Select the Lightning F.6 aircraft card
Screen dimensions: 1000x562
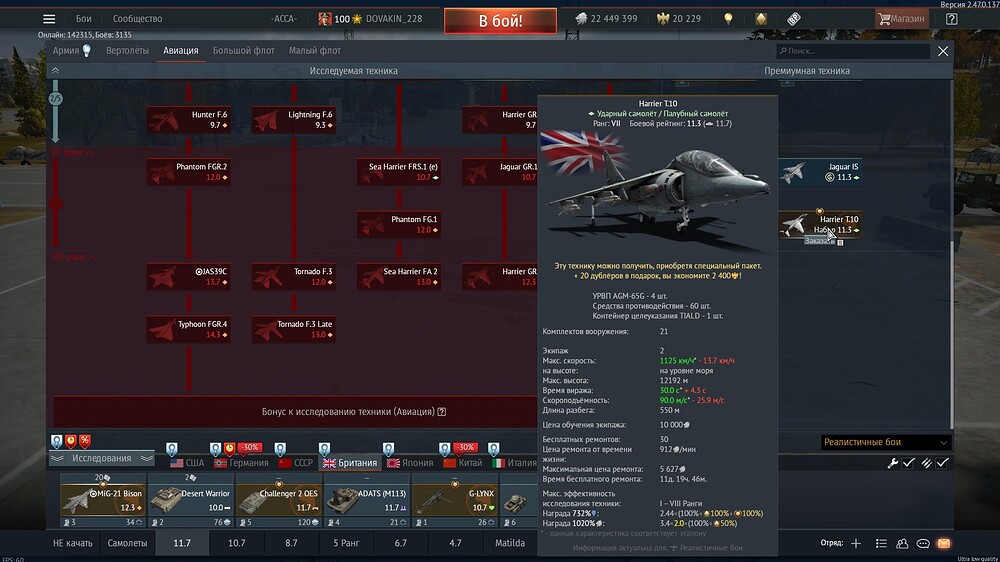coord(294,120)
